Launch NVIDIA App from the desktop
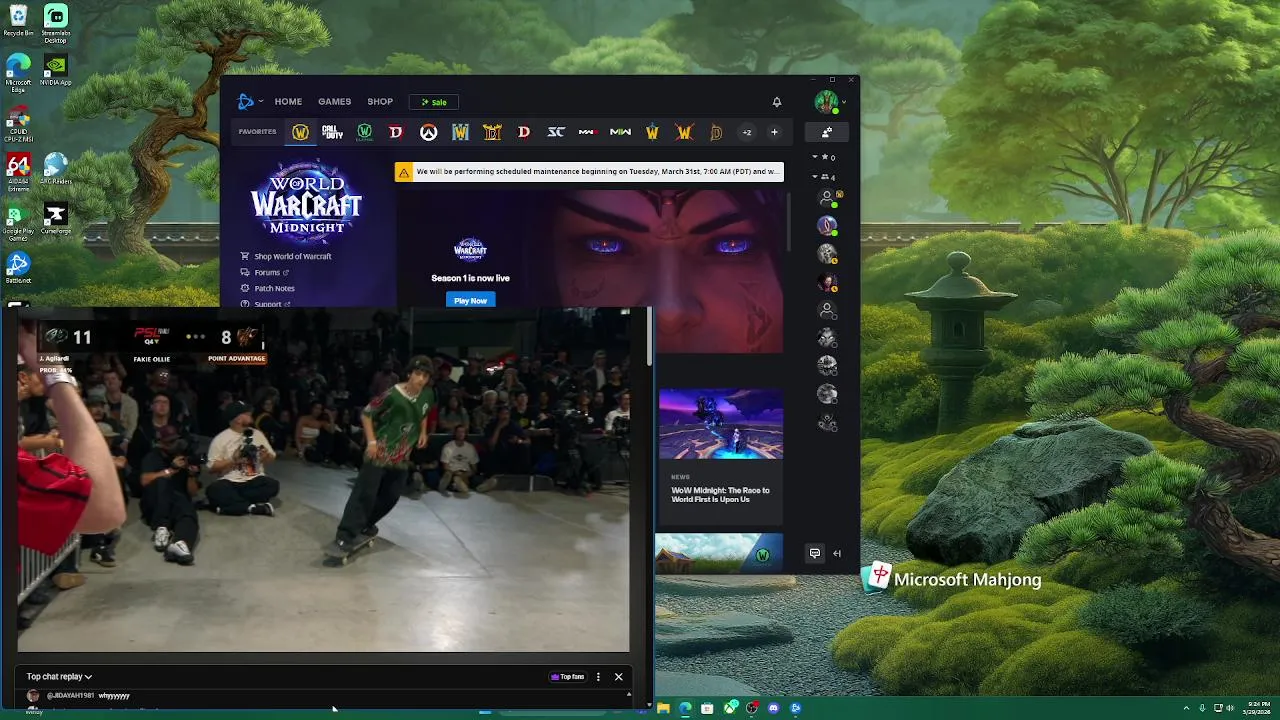 (56, 70)
